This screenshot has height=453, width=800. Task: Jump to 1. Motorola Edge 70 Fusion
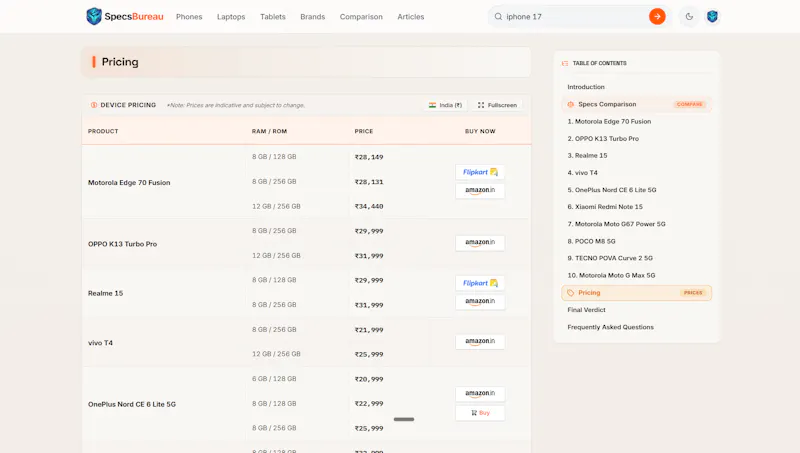609,121
